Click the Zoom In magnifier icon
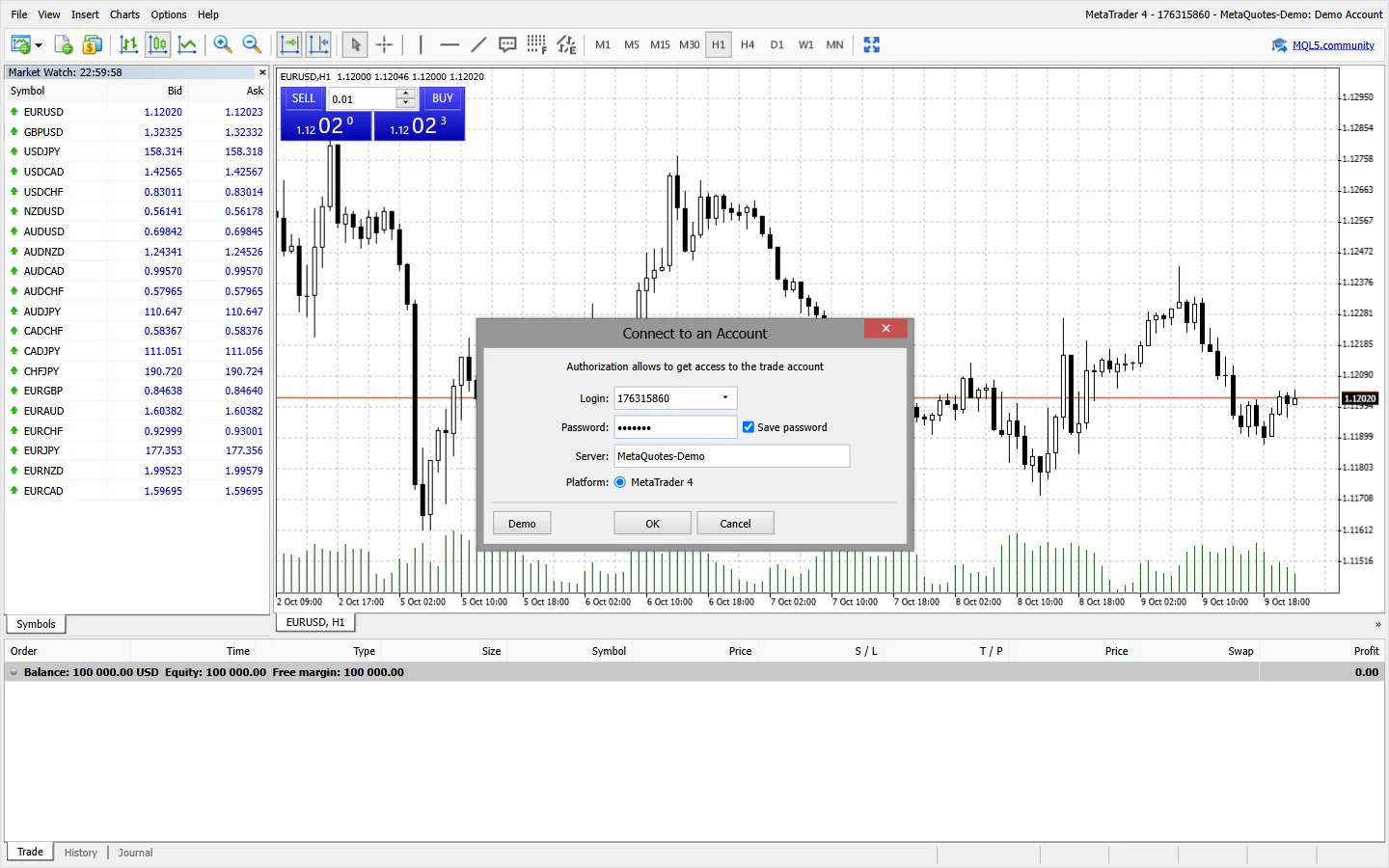This screenshot has height=868, width=1389. (223, 44)
